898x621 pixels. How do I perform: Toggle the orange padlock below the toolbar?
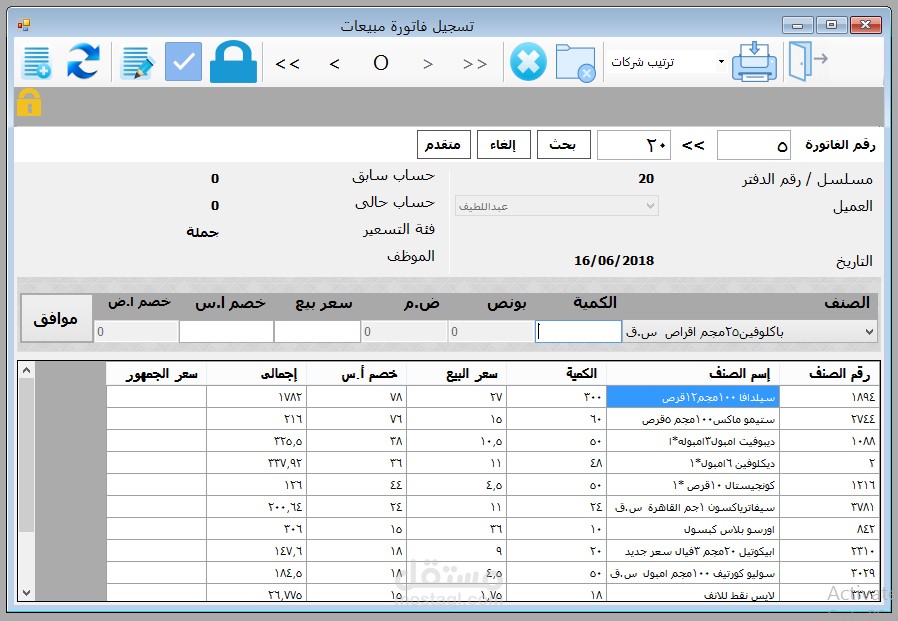[28, 104]
